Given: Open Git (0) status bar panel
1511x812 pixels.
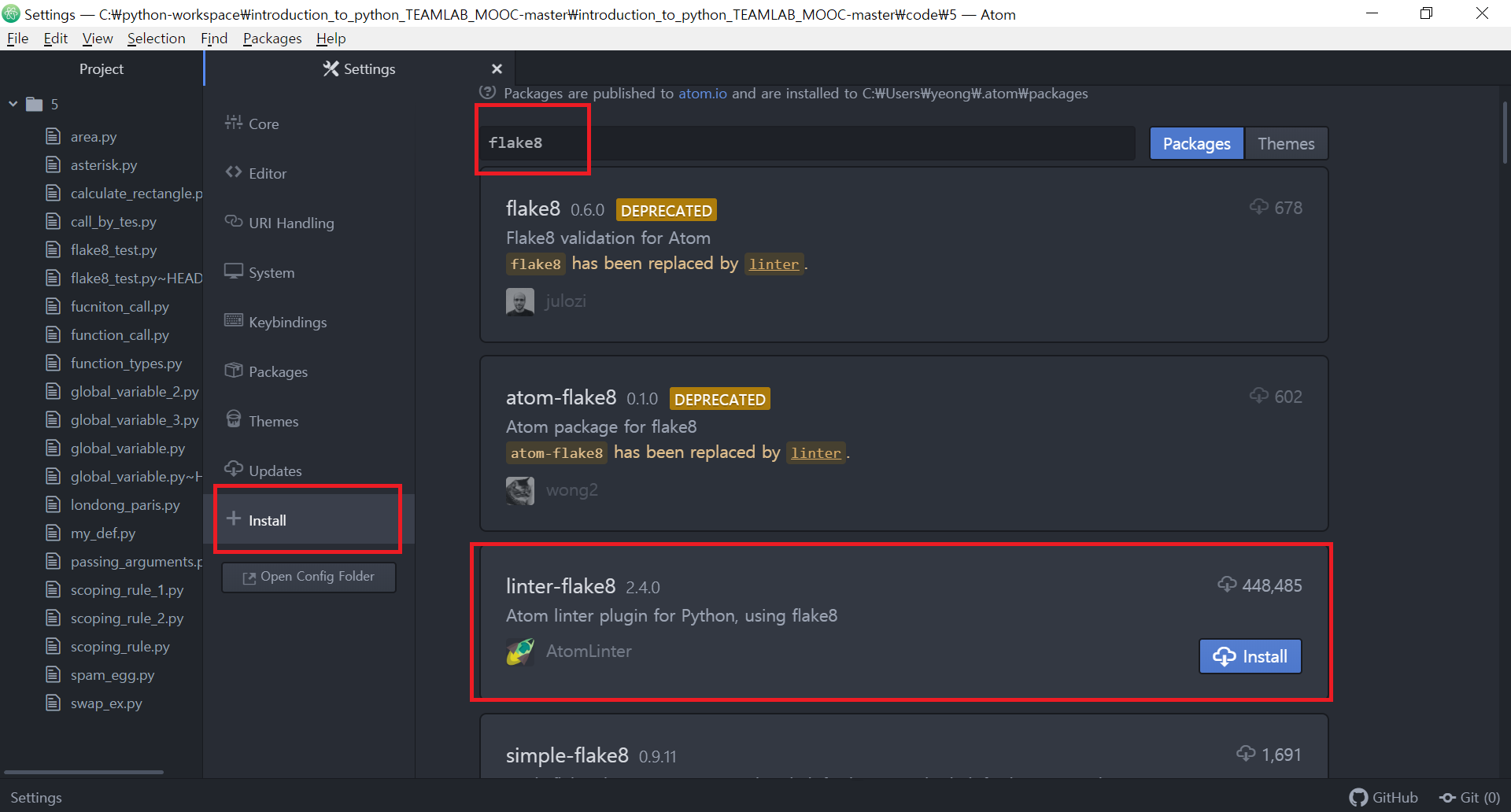Looking at the screenshot, I should 1469,797.
